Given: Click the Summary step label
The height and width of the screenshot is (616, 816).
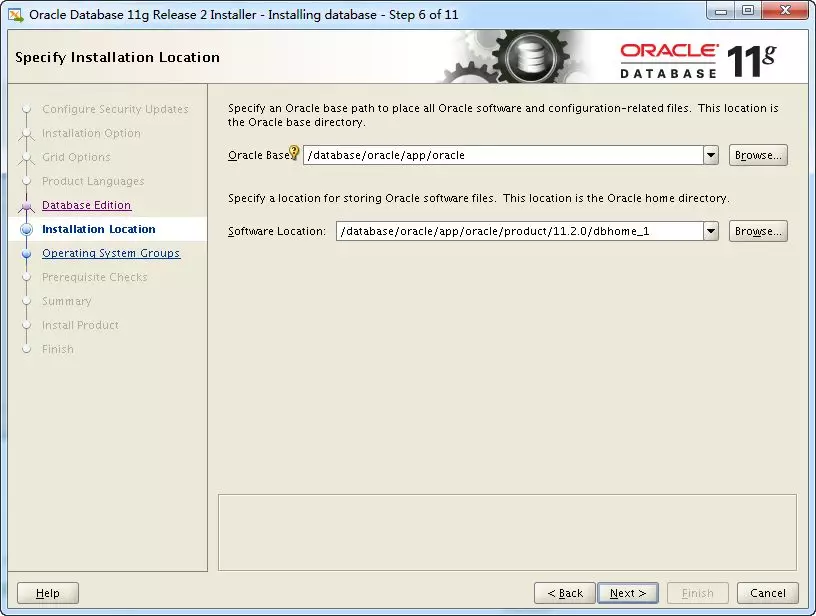Looking at the screenshot, I should 67,301.
